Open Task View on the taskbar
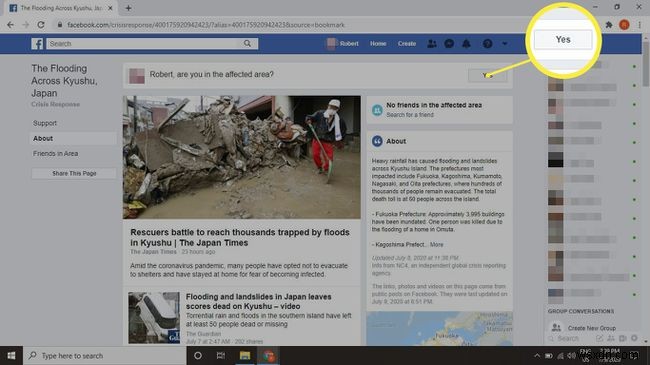650x365 pixels. [x=221, y=356]
